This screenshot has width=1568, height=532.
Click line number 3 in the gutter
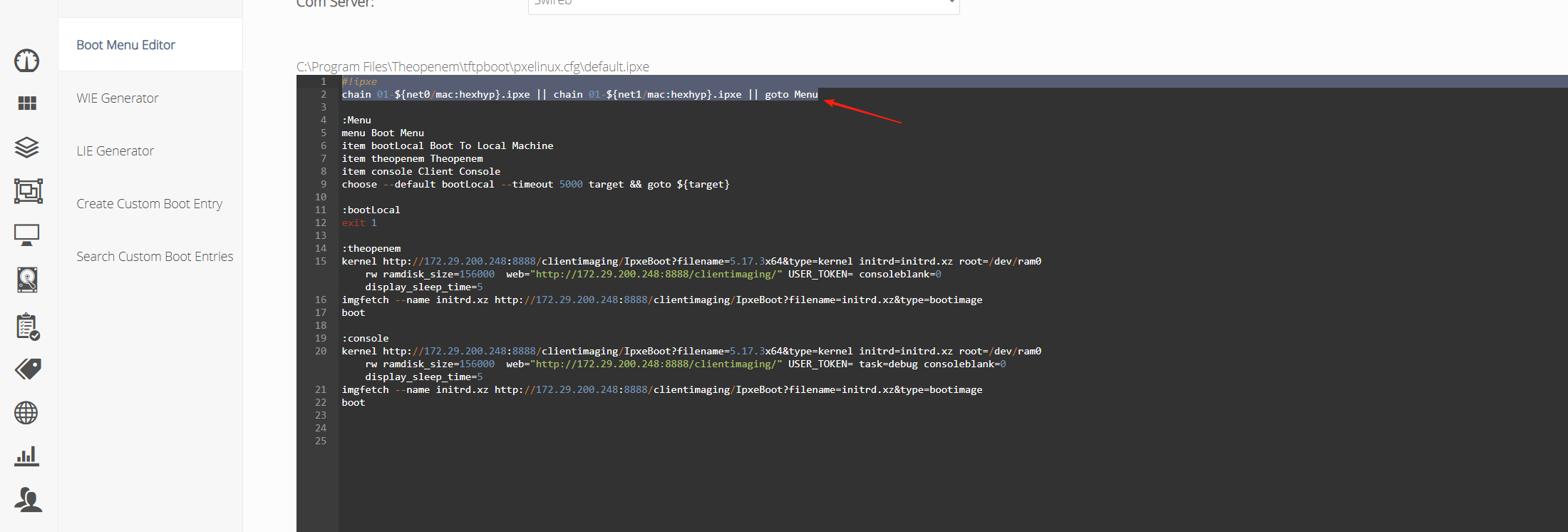pyautogui.click(x=324, y=107)
